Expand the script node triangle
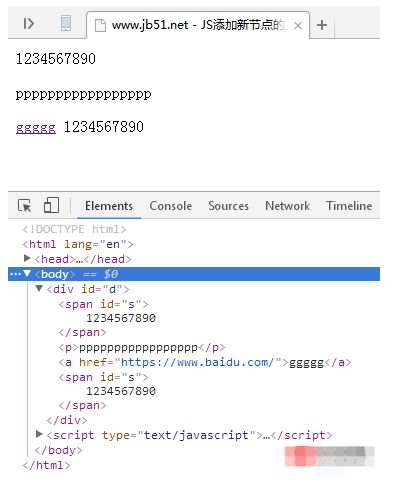This screenshot has width=403, height=481. 39,434
